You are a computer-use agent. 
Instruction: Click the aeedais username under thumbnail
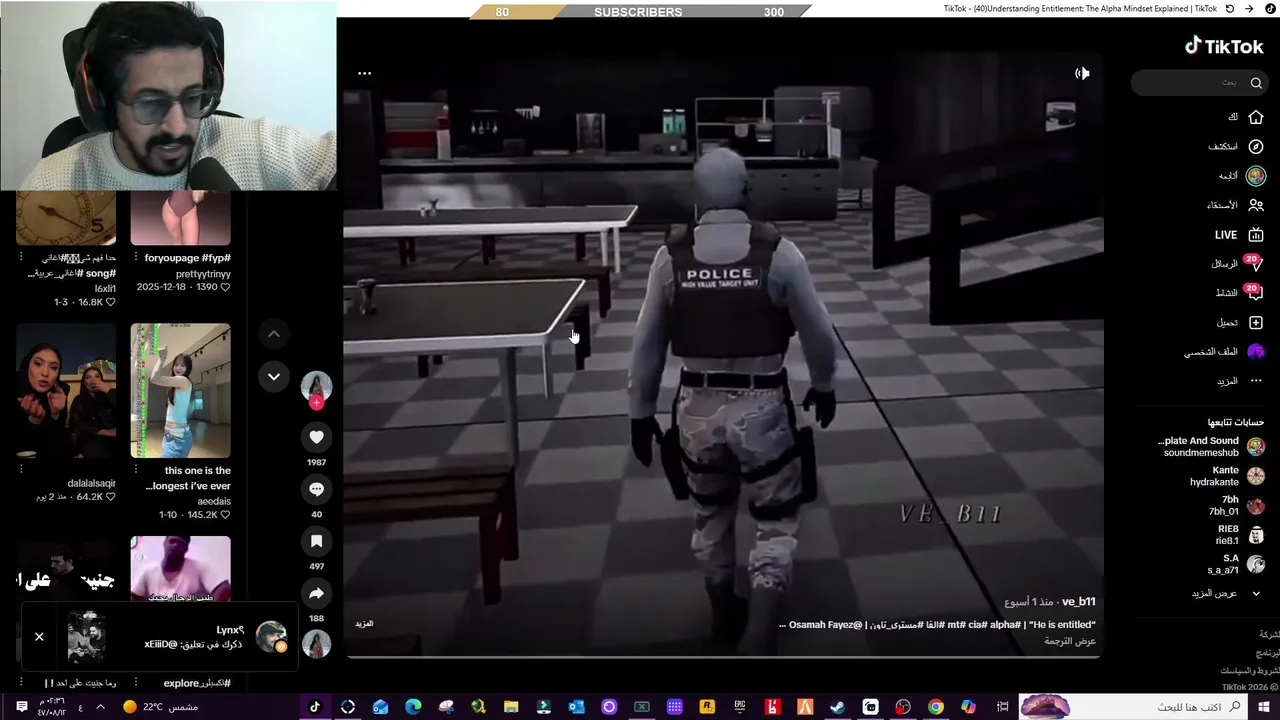click(214, 501)
